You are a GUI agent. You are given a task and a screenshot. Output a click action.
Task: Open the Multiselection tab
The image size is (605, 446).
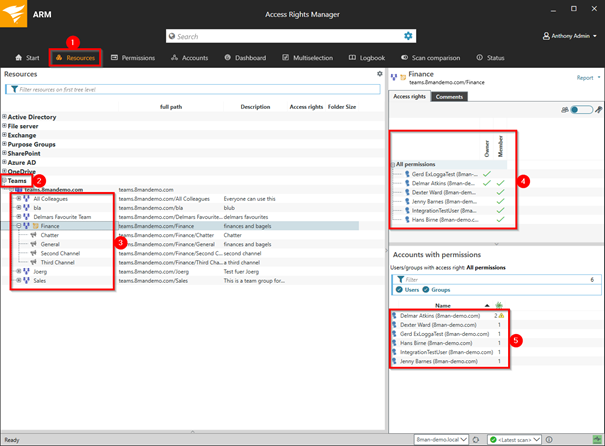(308, 58)
